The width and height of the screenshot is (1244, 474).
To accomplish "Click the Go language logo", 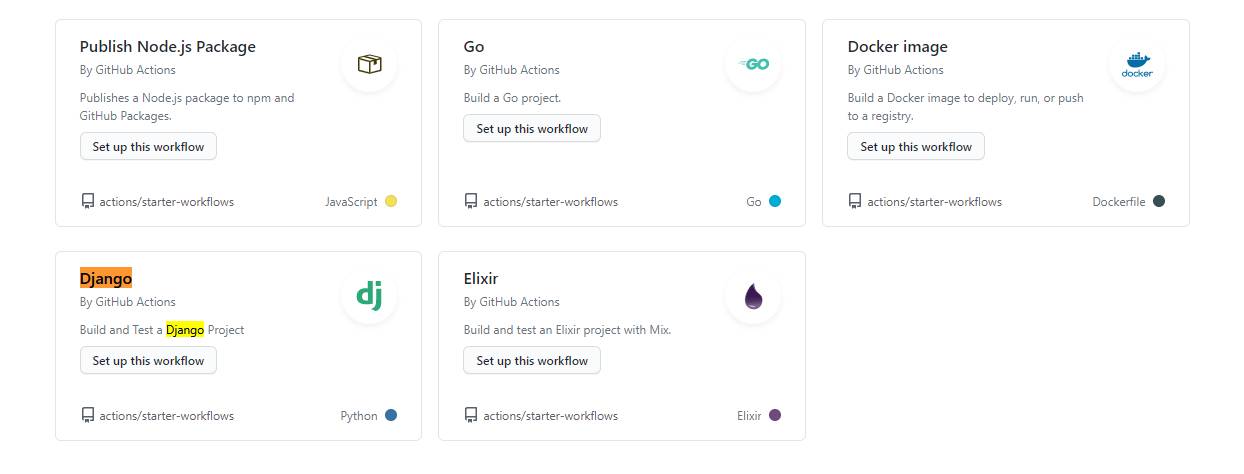I will point(753,64).
